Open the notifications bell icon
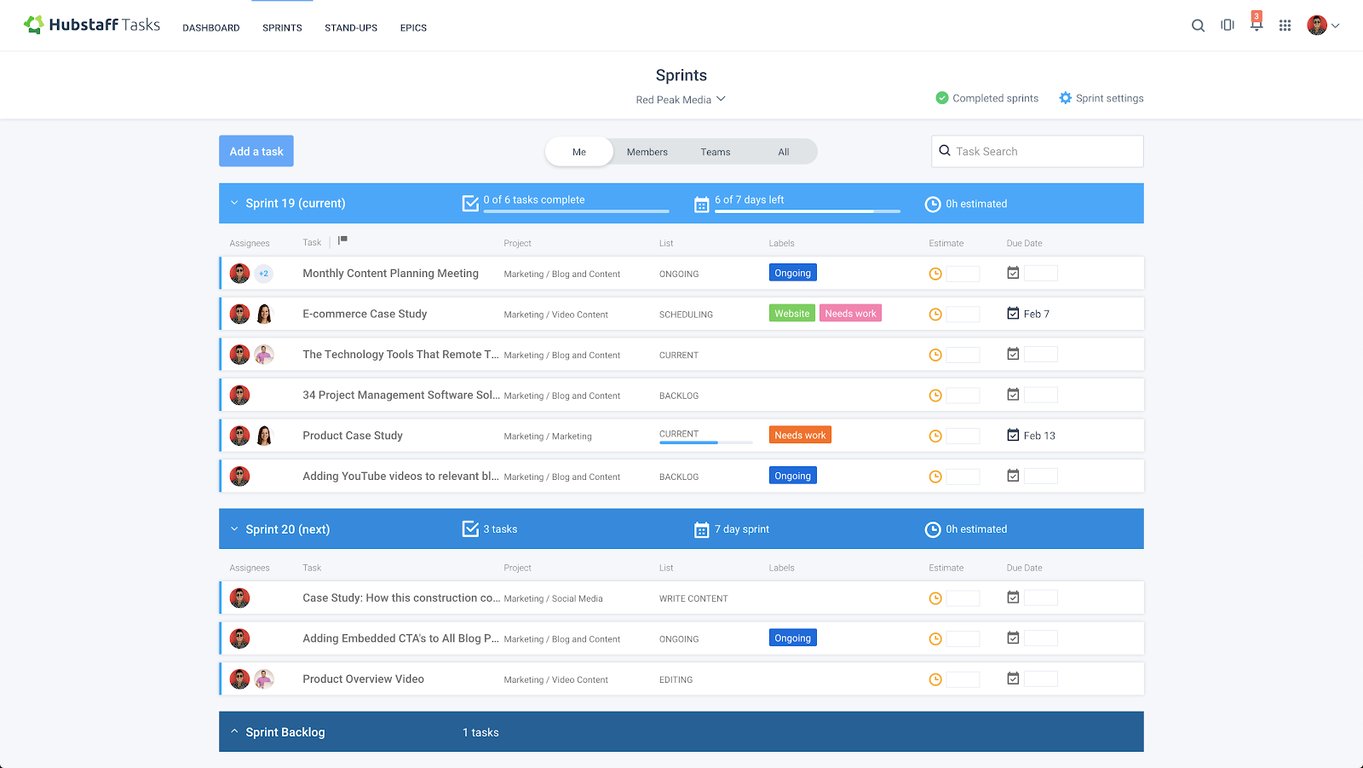Viewport: 1363px width, 768px height. pos(1256,24)
